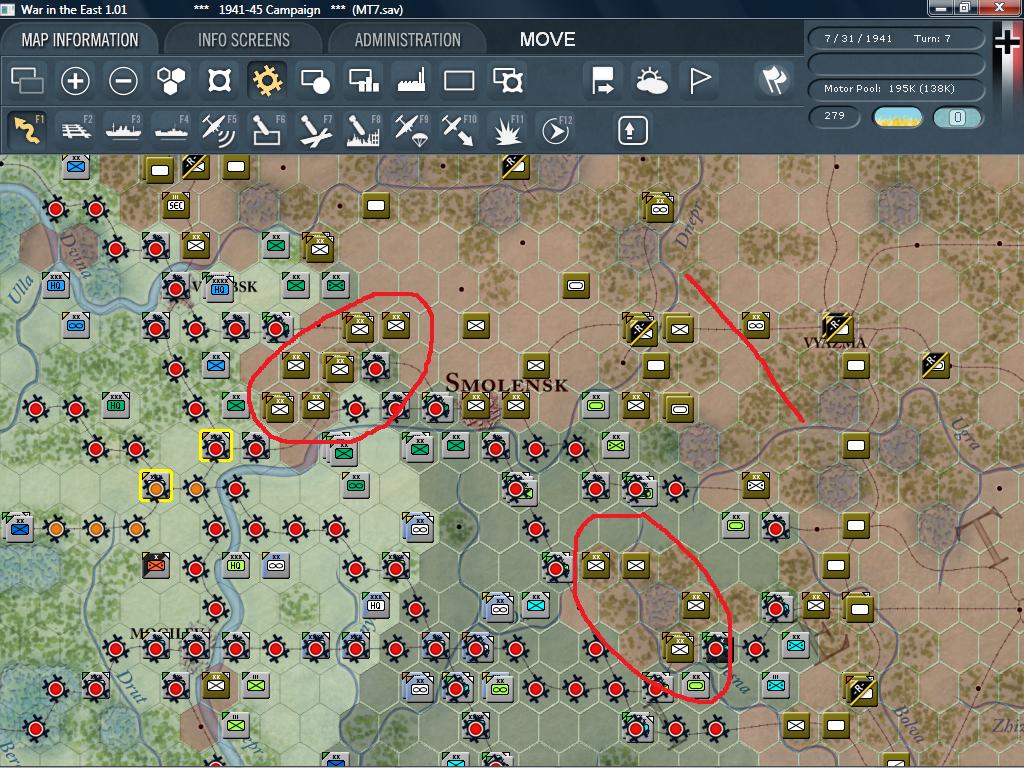
Task: Select the F5 air recon mode
Action: [x=219, y=130]
